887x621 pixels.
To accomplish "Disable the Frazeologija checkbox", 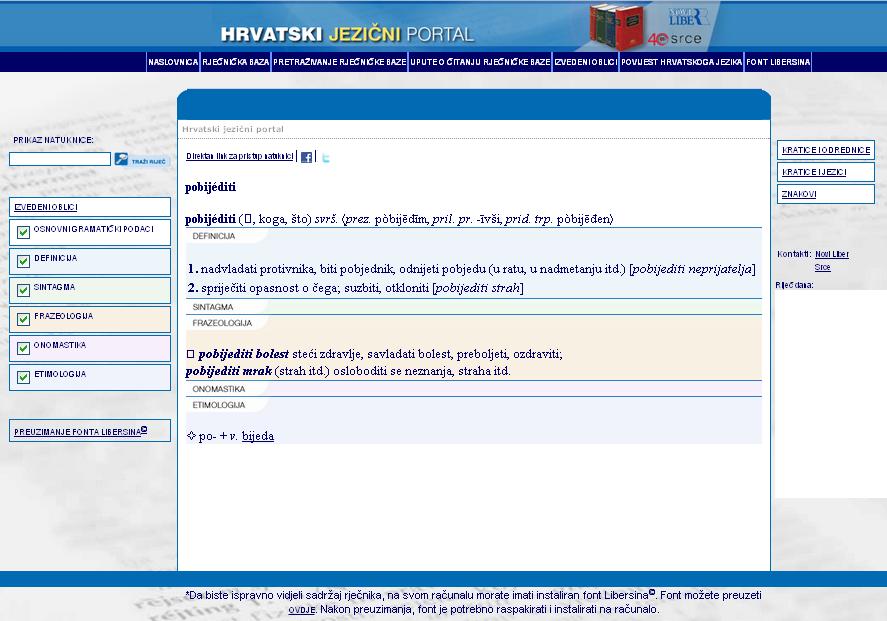I will coord(24,320).
